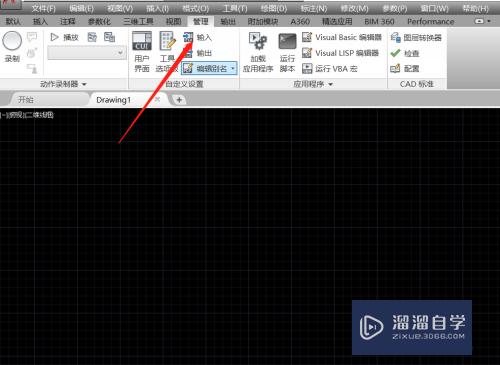Click the insert message icon next to 录制
Viewport: 500px width, 365px height.
tap(32, 36)
